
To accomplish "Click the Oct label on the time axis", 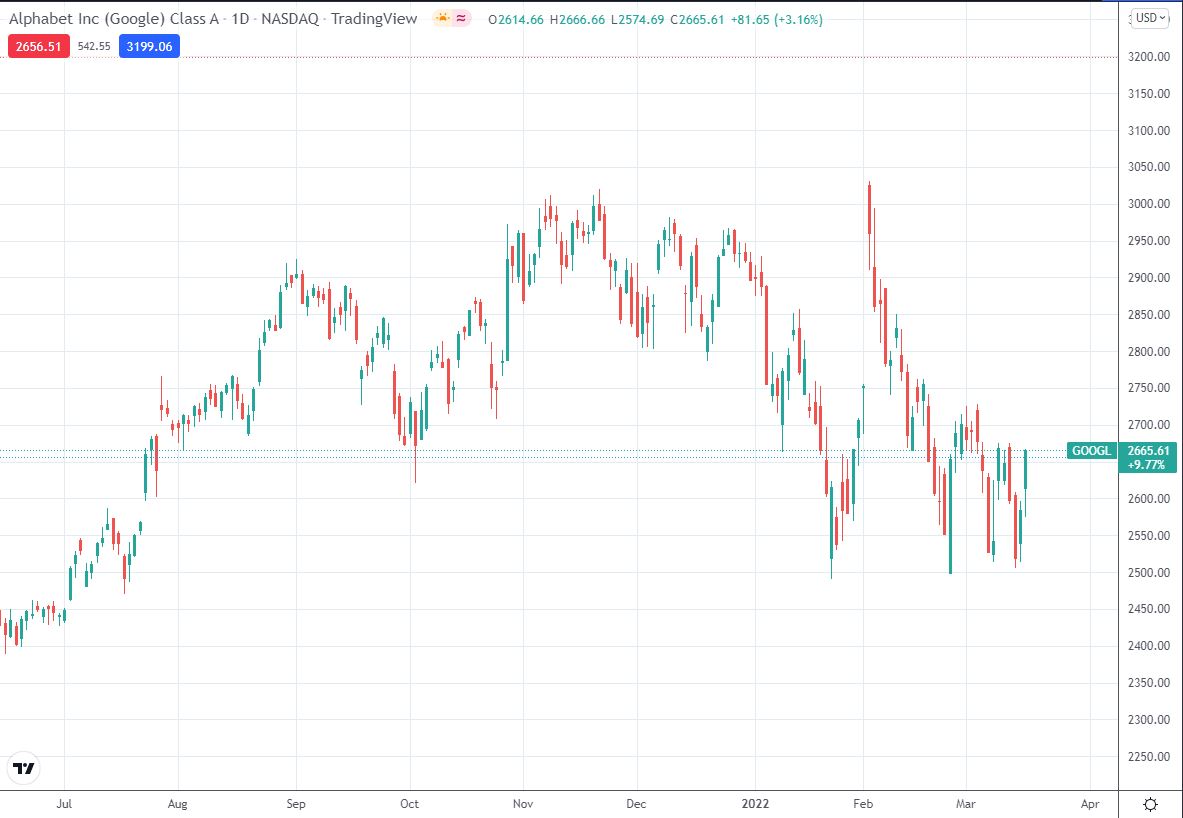I will 409,804.
